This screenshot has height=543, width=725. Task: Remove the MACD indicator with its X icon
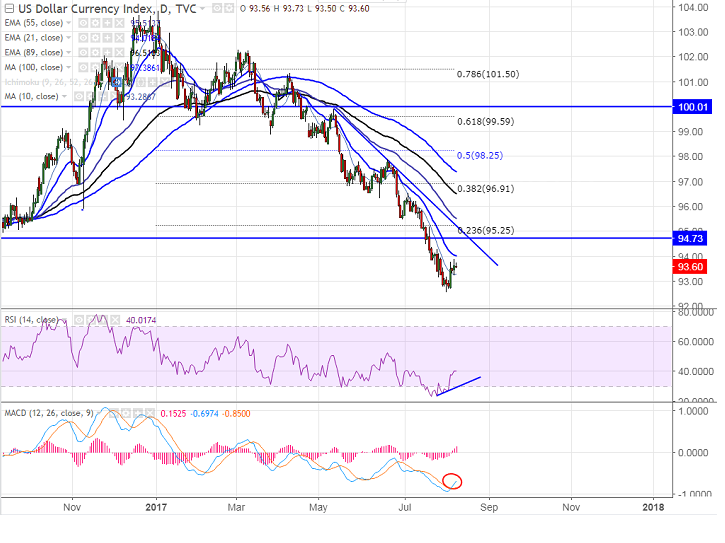point(149,413)
